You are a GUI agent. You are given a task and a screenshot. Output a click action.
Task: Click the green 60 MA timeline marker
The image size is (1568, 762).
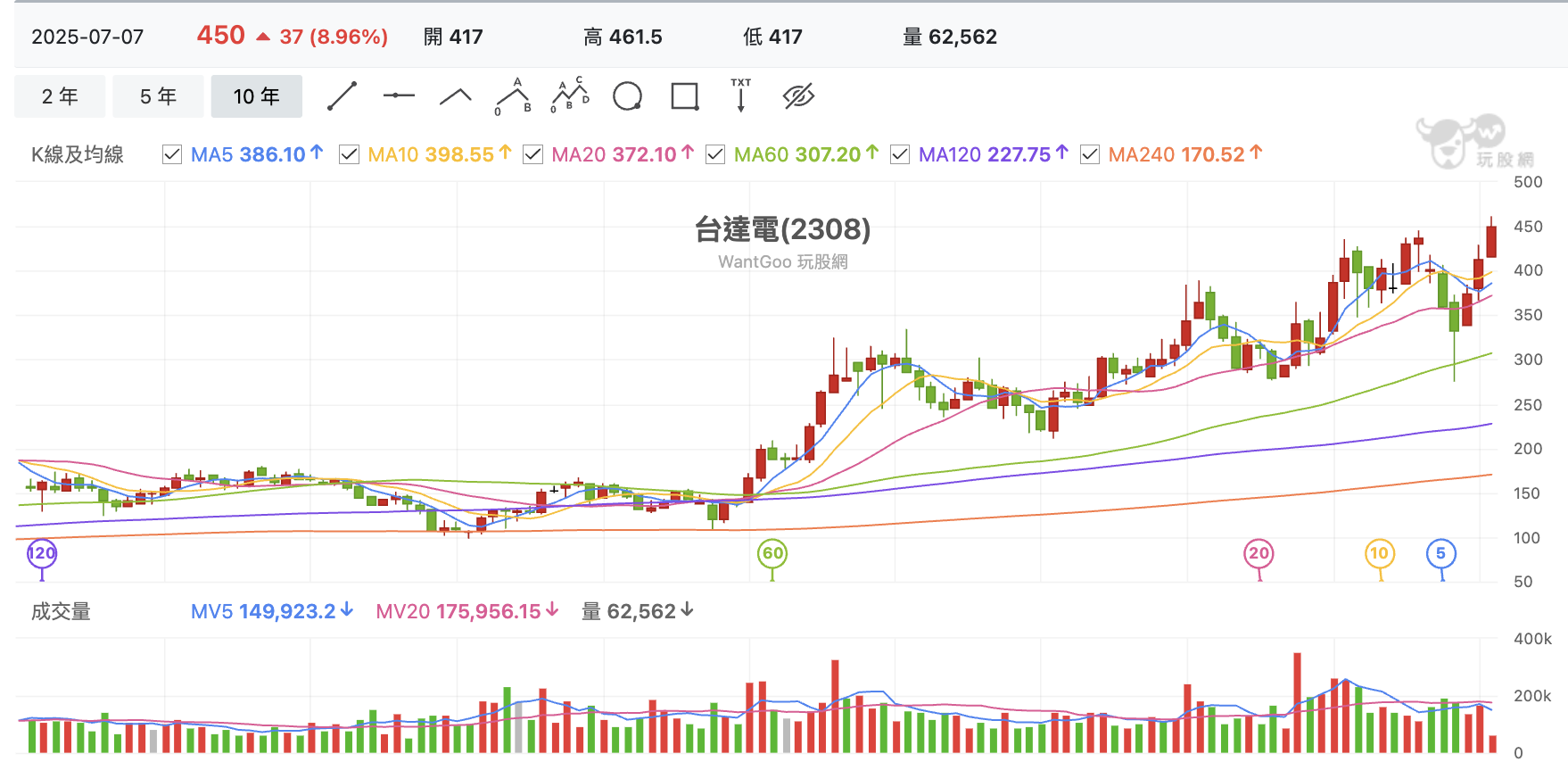[772, 553]
